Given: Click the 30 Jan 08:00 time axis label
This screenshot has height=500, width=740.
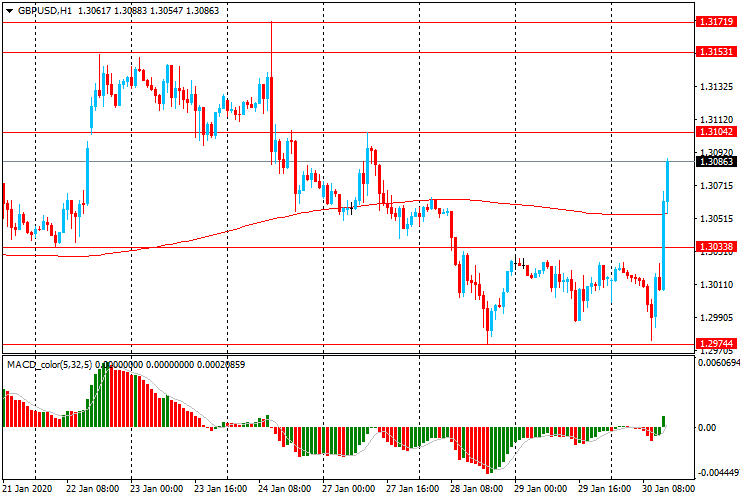Looking at the screenshot, I should click(668, 488).
